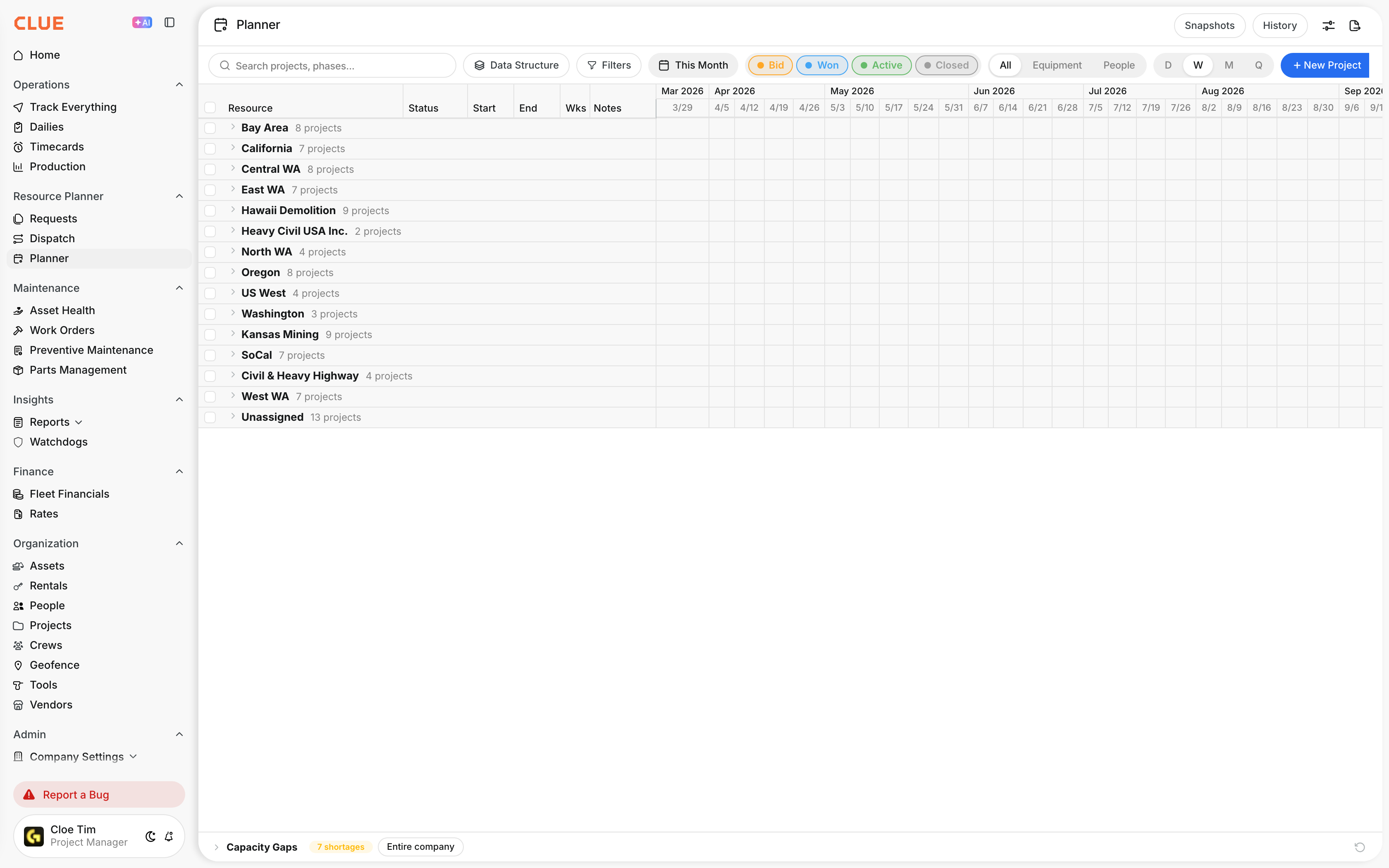Viewport: 1389px width, 868px height.
Task: Open the History view
Action: pyautogui.click(x=1279, y=26)
